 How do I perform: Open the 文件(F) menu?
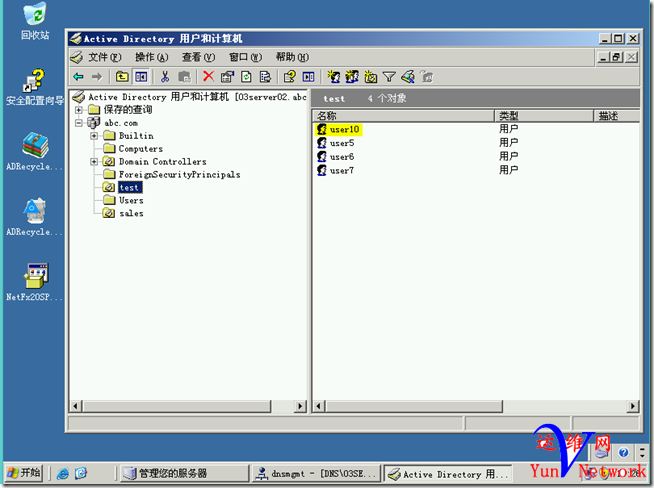pyautogui.click(x=105, y=57)
